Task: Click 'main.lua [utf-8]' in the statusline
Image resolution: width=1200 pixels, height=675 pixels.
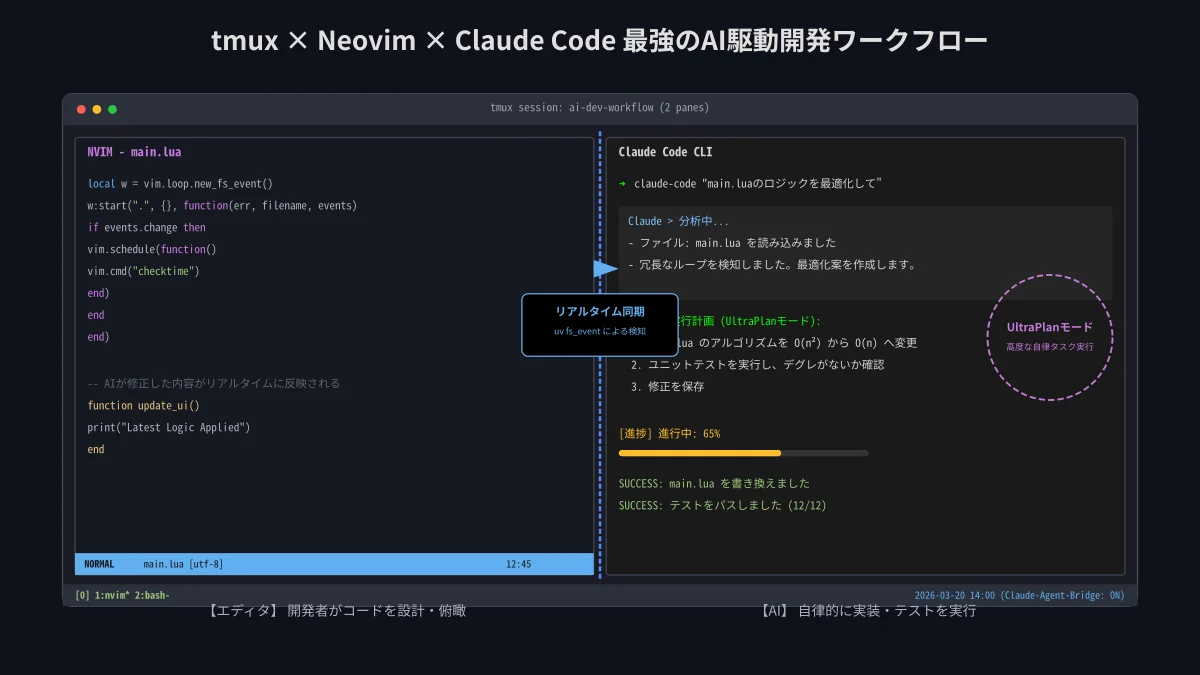Action: point(183,564)
